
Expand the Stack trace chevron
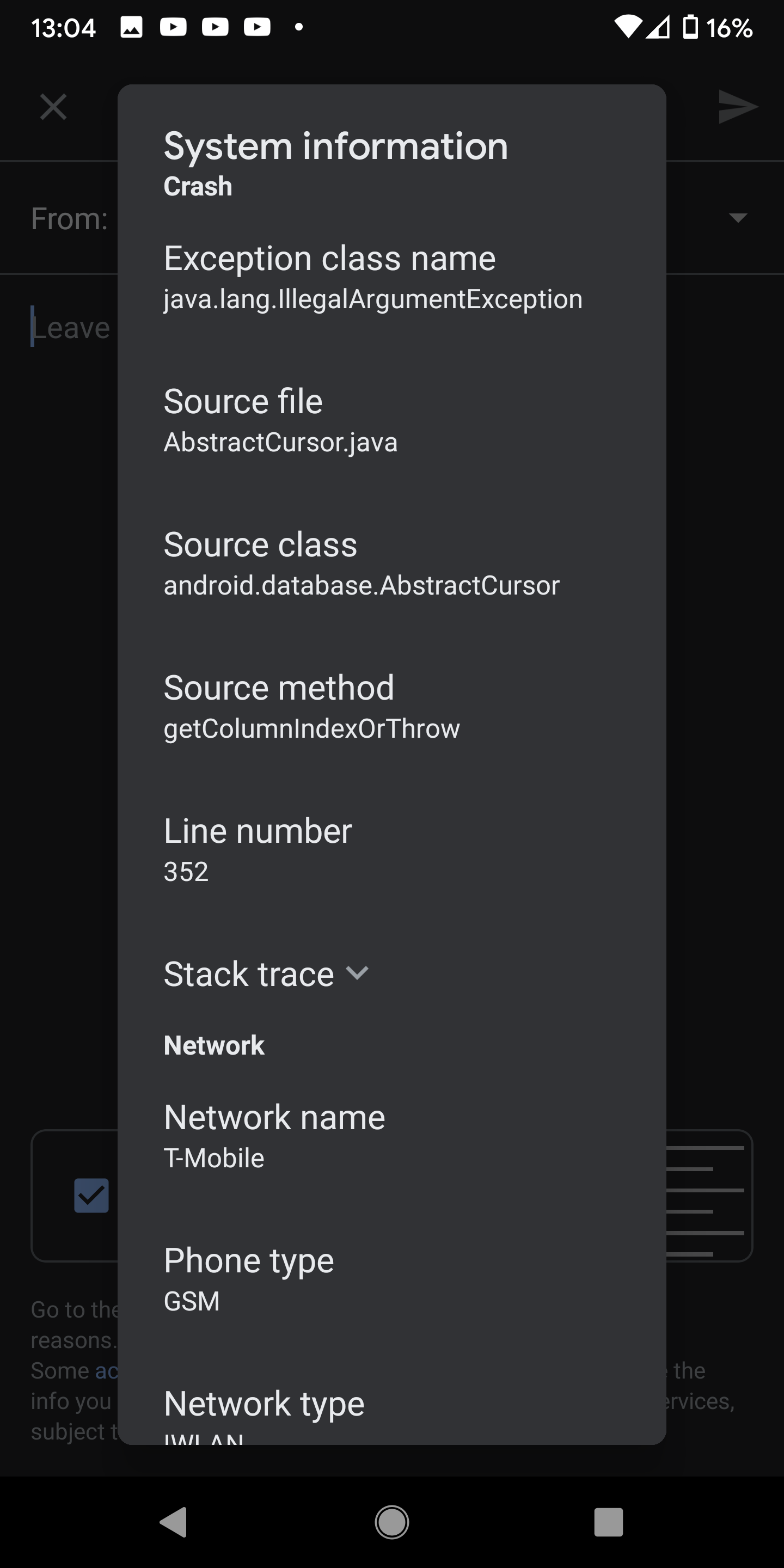point(357,973)
